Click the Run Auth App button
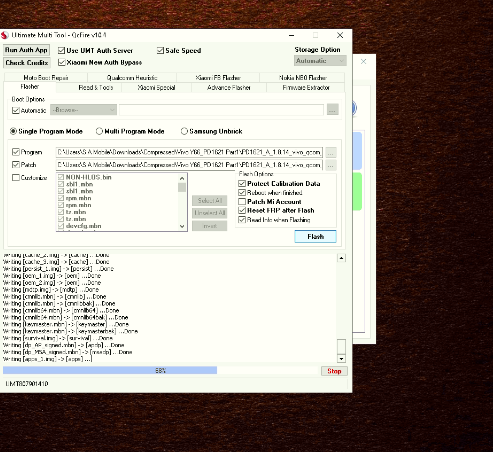Image resolution: width=493 pixels, height=452 pixels. tap(26, 50)
